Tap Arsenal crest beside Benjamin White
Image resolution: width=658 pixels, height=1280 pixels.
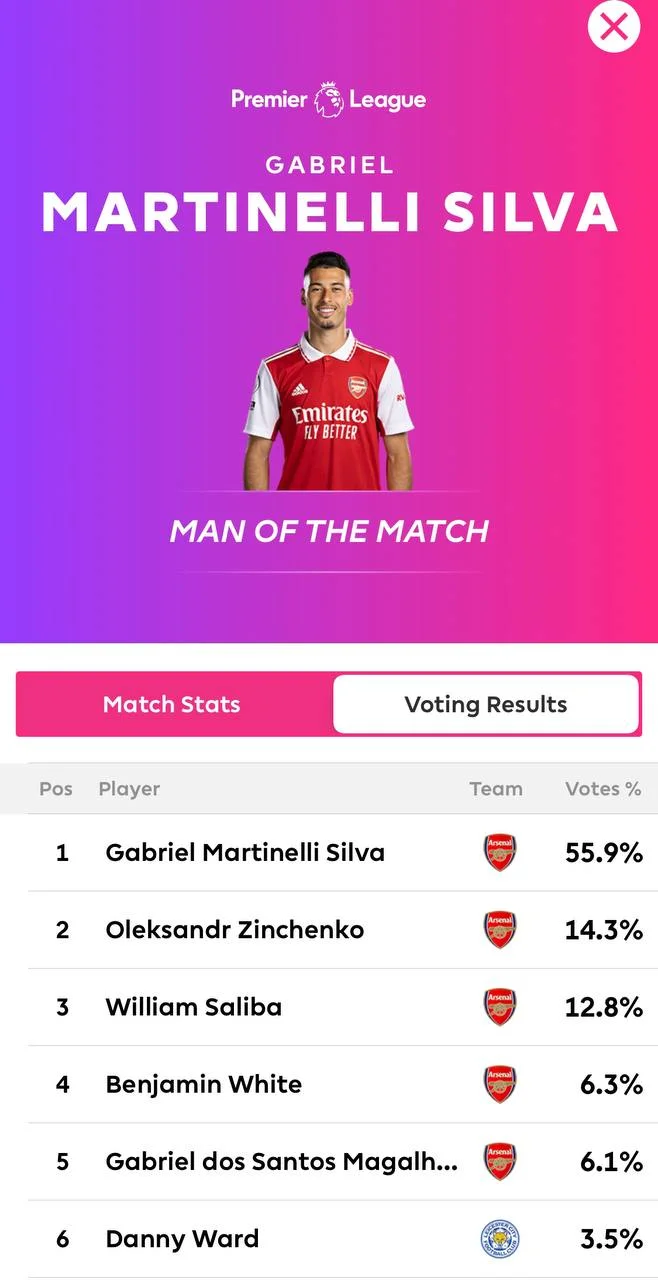click(499, 1084)
